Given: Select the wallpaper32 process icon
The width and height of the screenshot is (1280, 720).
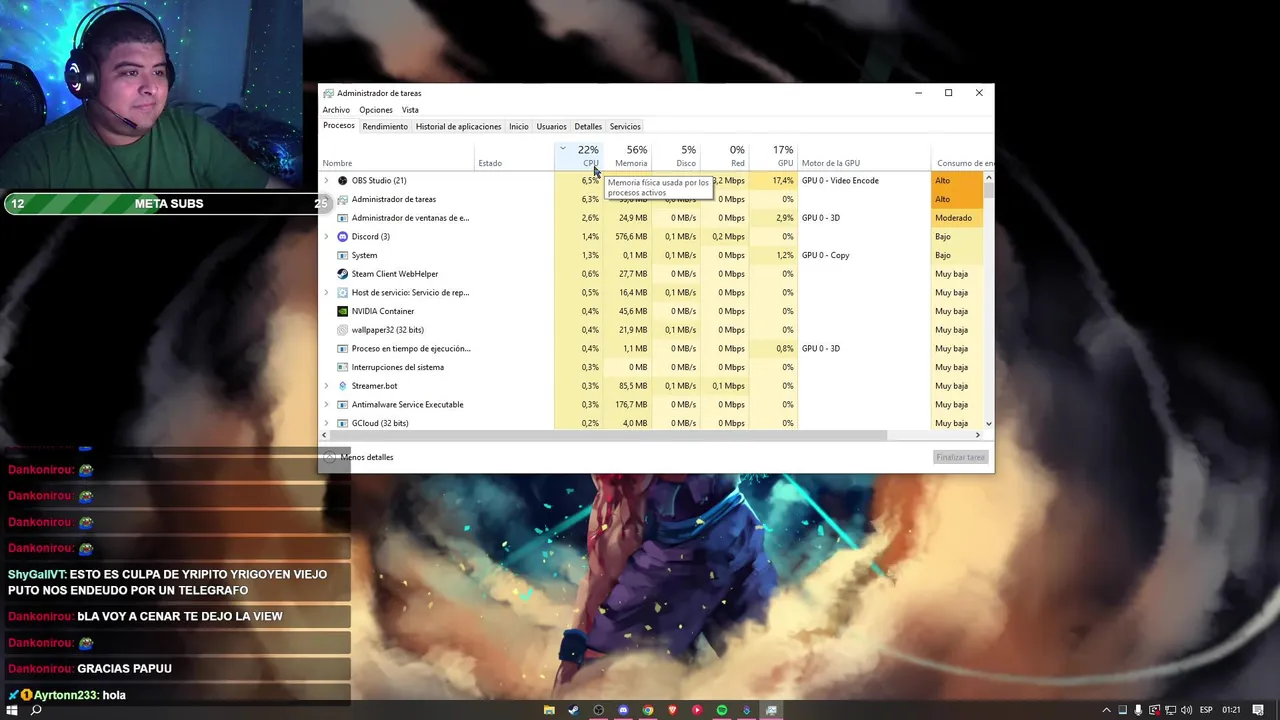Looking at the screenshot, I should [343, 330].
